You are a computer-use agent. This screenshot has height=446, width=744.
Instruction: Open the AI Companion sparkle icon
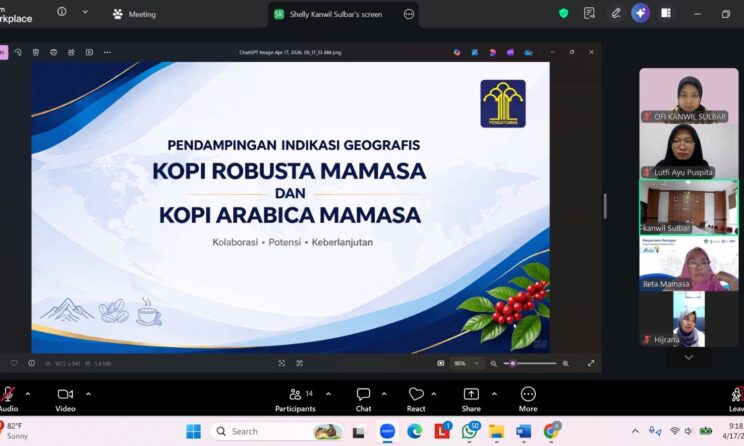[640, 13]
